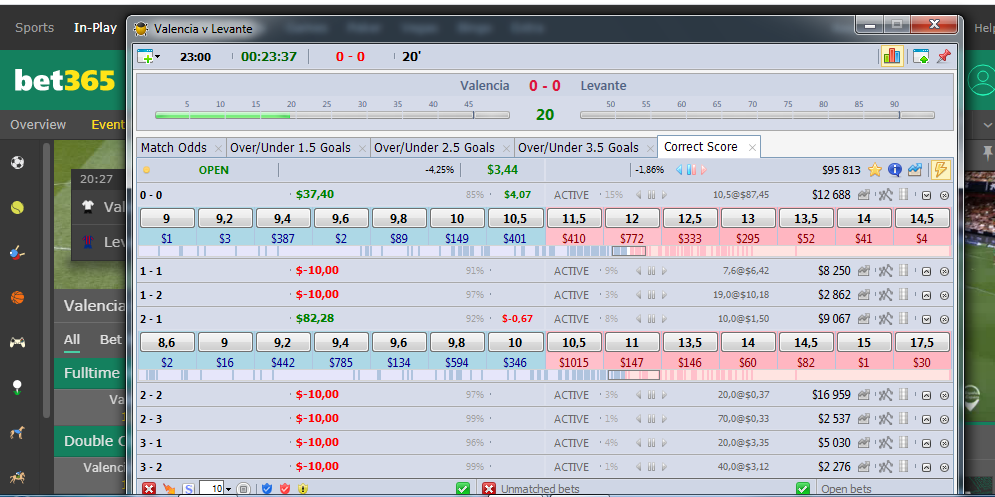995x497 pixels.
Task: Expand the 3 - 2 selection row
Action: click(x=926, y=468)
